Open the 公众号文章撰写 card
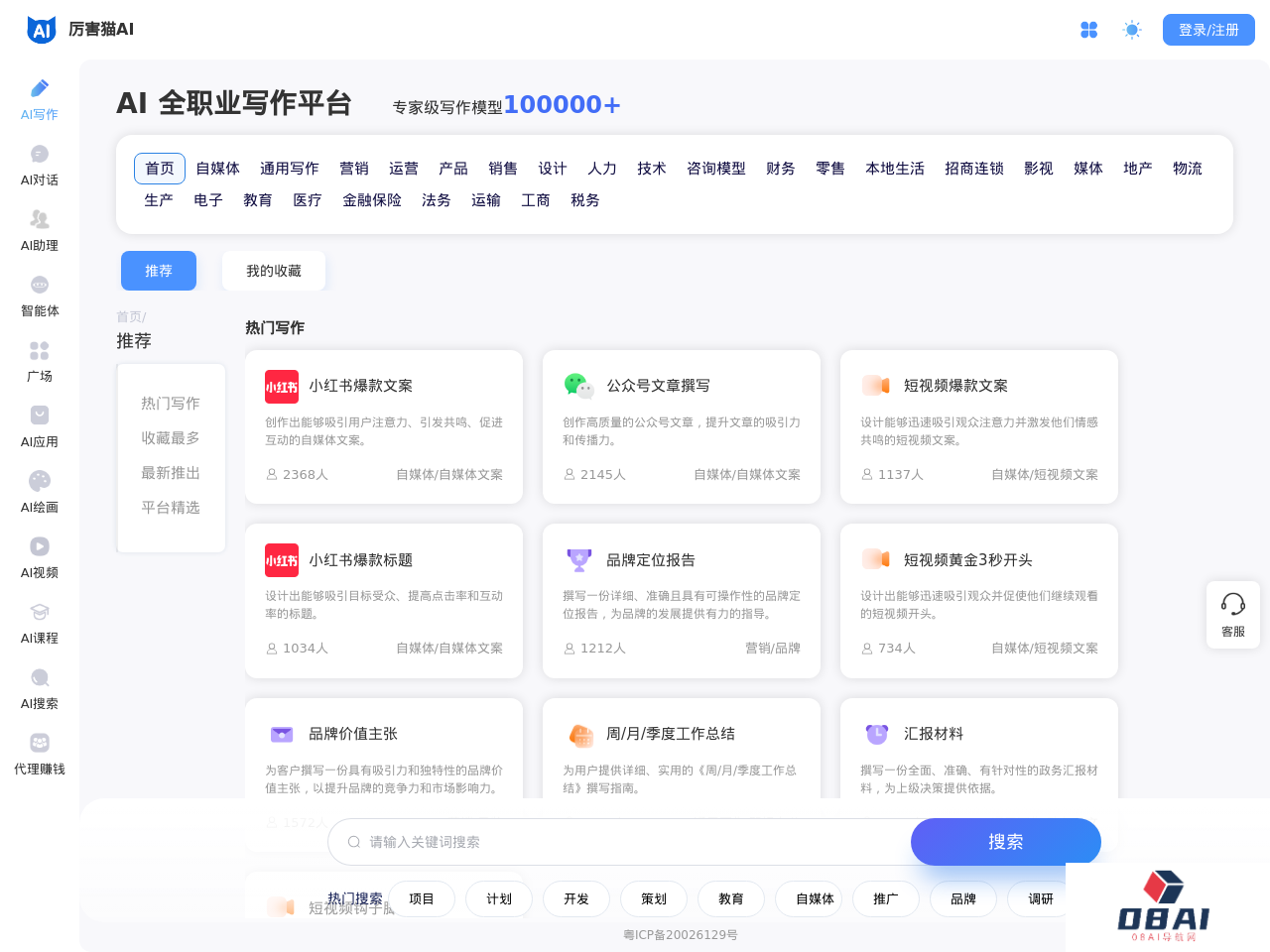Viewport: 1270px width, 952px height. pyautogui.click(x=681, y=426)
